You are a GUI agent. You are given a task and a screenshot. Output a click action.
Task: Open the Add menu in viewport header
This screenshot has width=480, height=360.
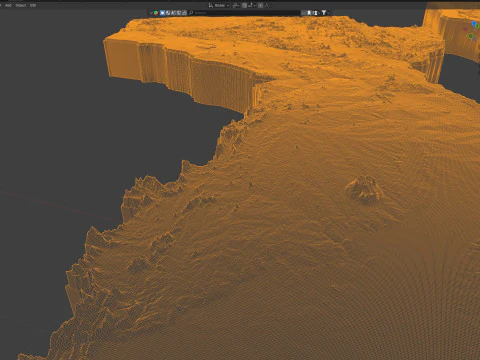point(8,5)
